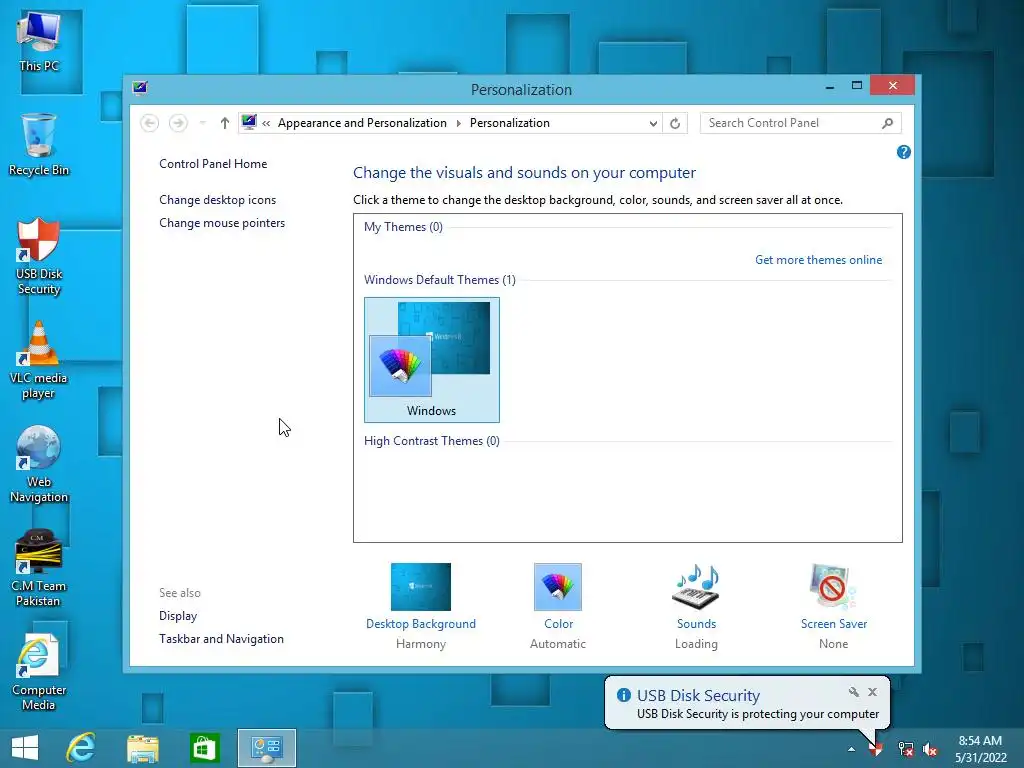Open Display under See also
Screen dimensions: 1024x768
click(178, 616)
